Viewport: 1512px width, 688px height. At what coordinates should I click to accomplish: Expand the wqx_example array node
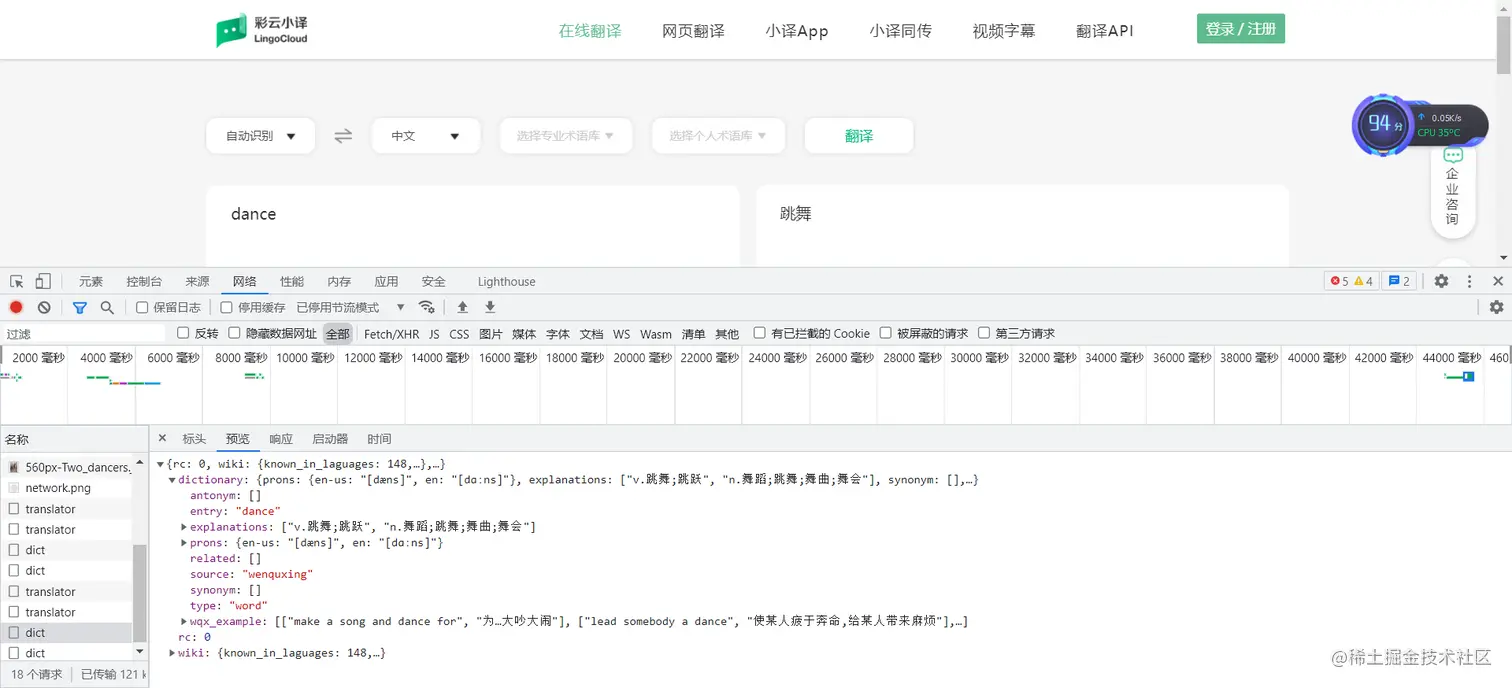pyautogui.click(x=184, y=622)
